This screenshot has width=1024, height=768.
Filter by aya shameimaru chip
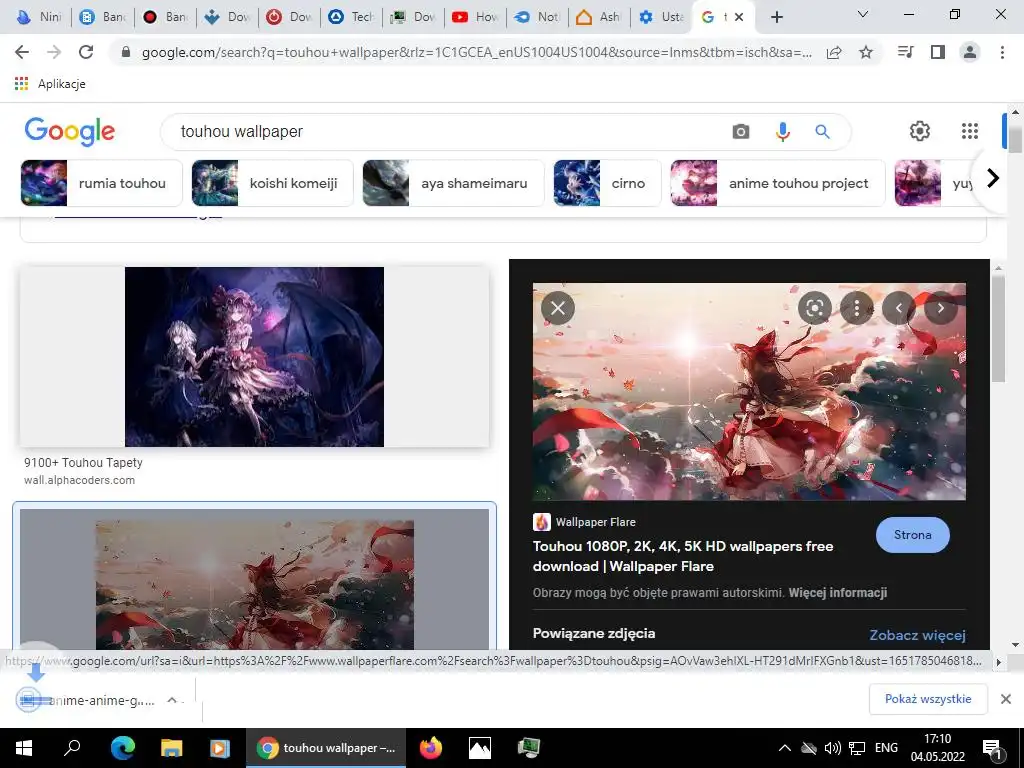pyautogui.click(x=453, y=184)
